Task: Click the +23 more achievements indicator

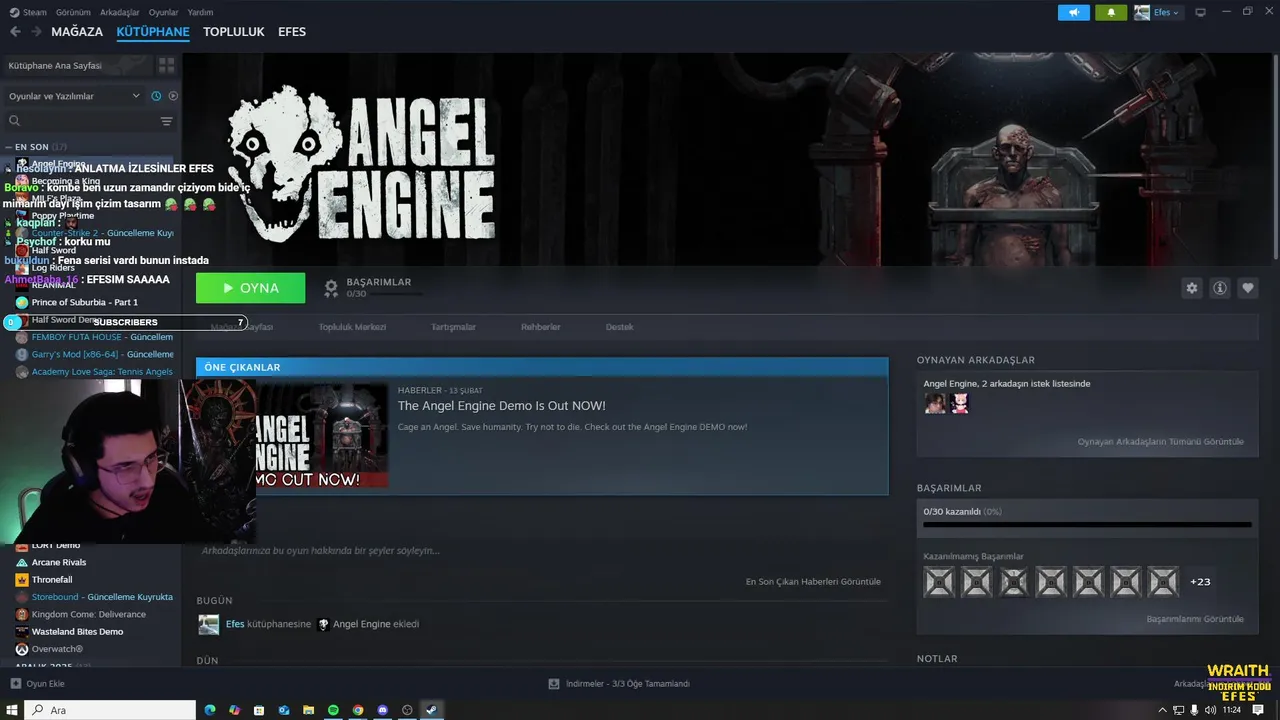Action: pos(1200,582)
